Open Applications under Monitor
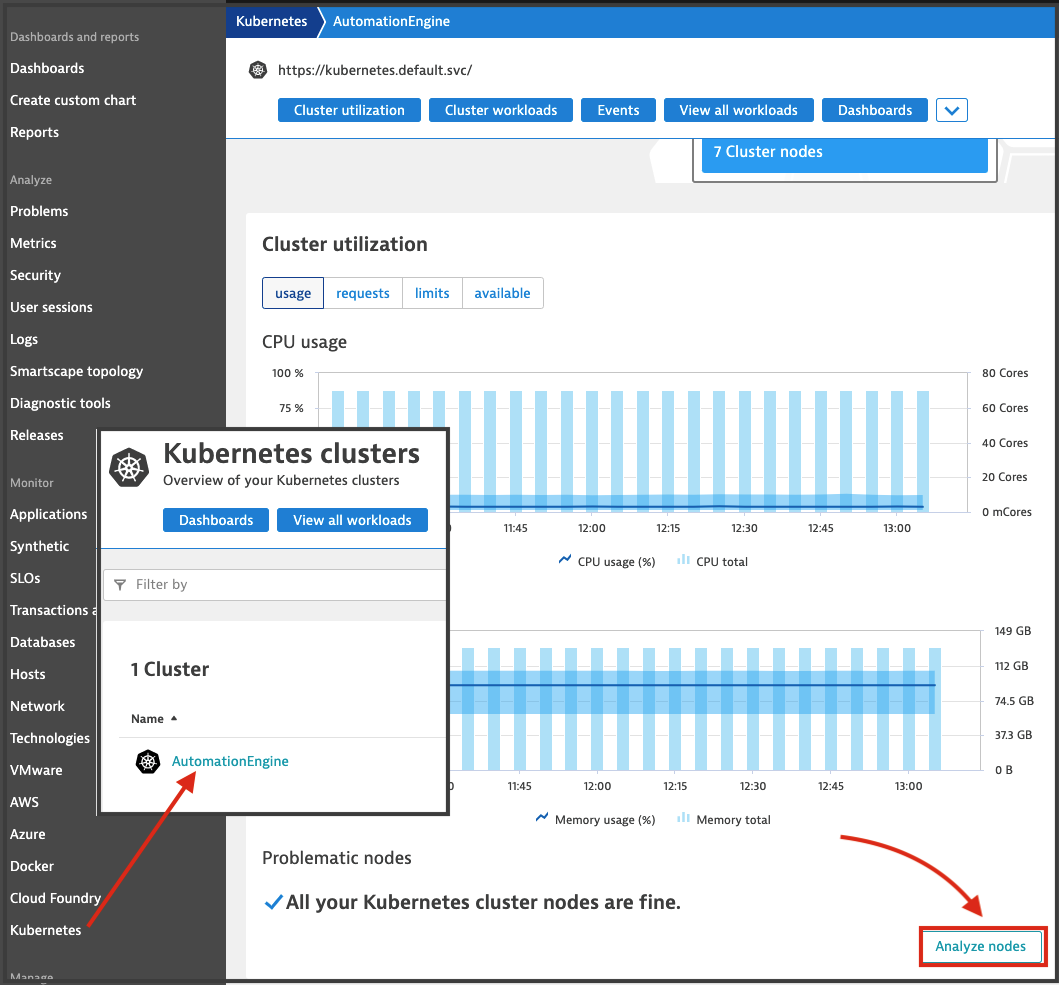This screenshot has height=985, width=1059. (49, 514)
